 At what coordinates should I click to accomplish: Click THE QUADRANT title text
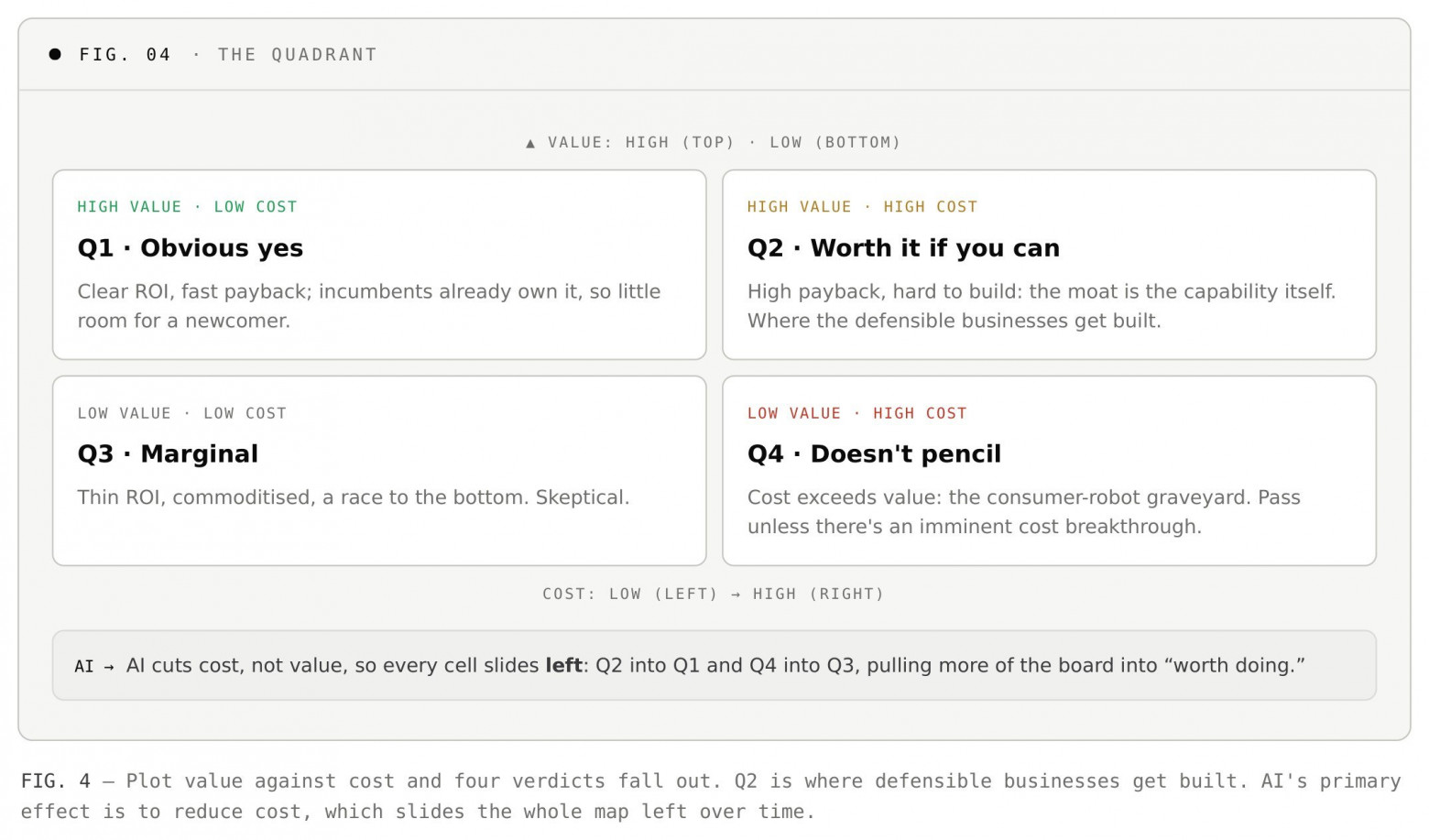[298, 54]
